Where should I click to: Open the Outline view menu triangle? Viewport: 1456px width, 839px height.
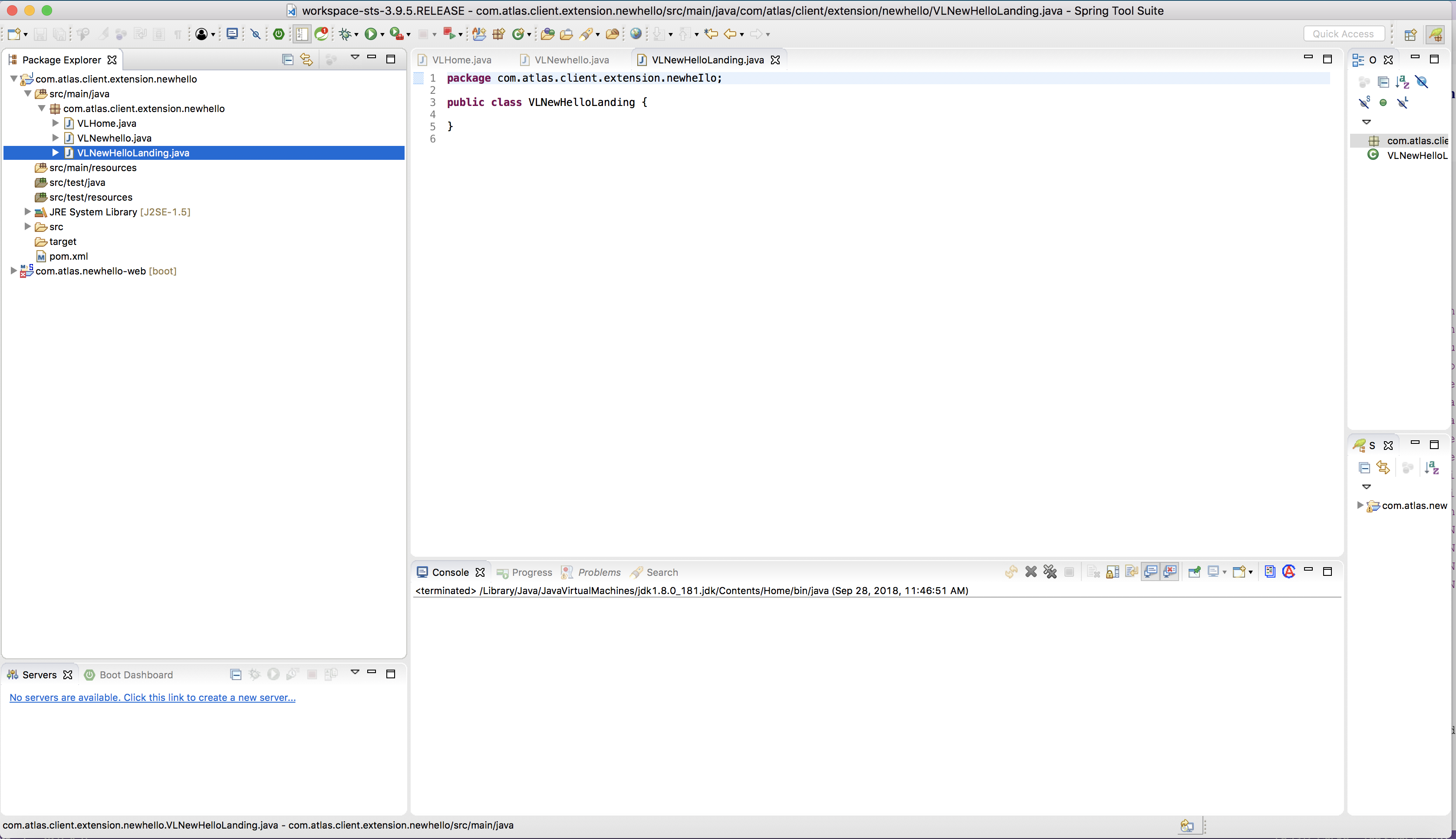[x=1366, y=122]
